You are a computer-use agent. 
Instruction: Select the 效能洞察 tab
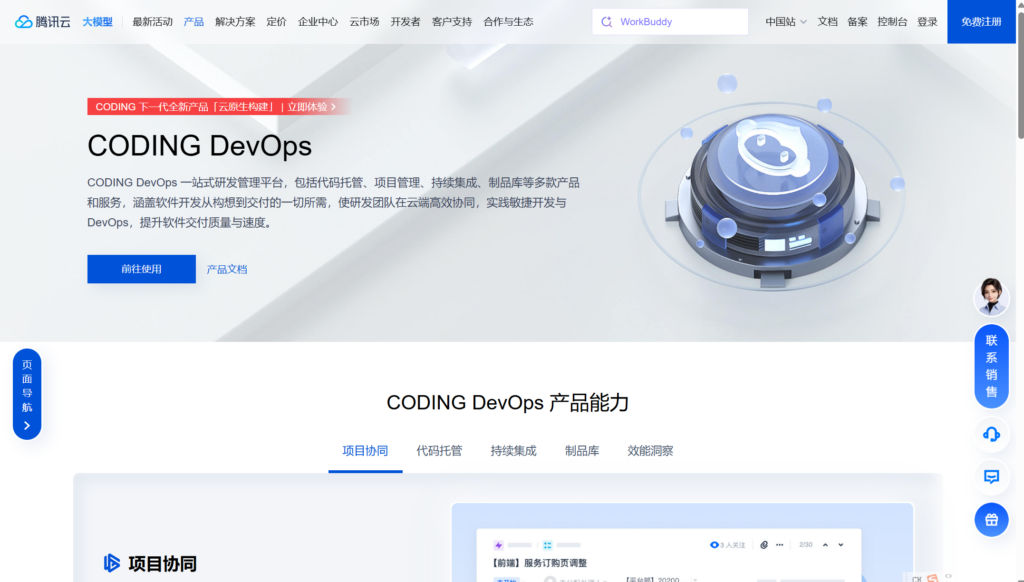[650, 451]
